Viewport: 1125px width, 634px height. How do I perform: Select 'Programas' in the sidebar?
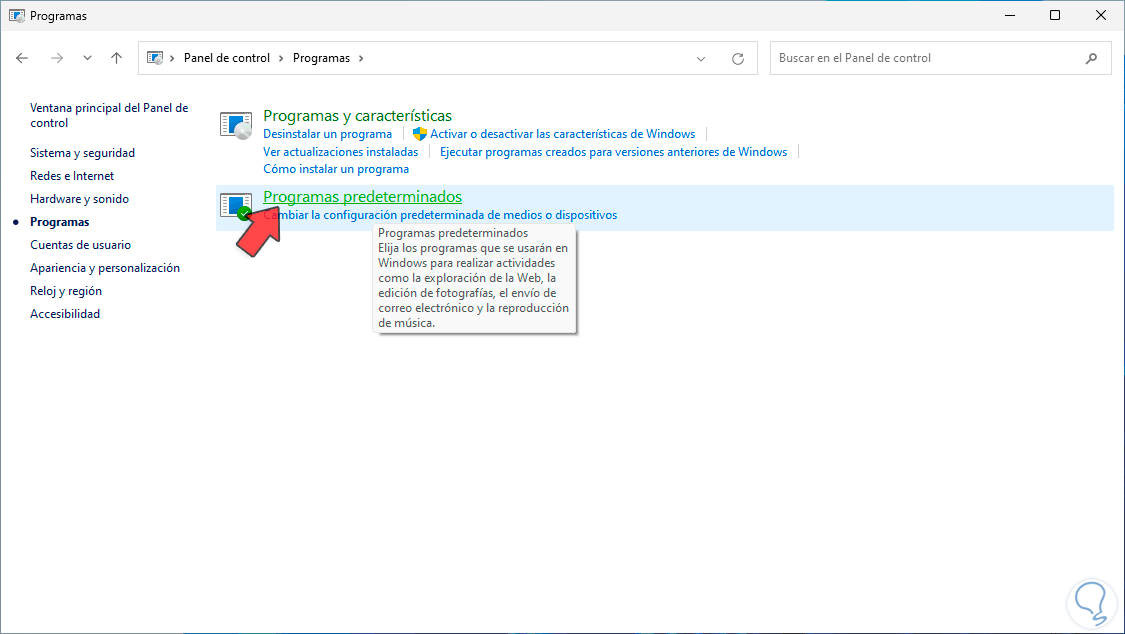point(60,222)
